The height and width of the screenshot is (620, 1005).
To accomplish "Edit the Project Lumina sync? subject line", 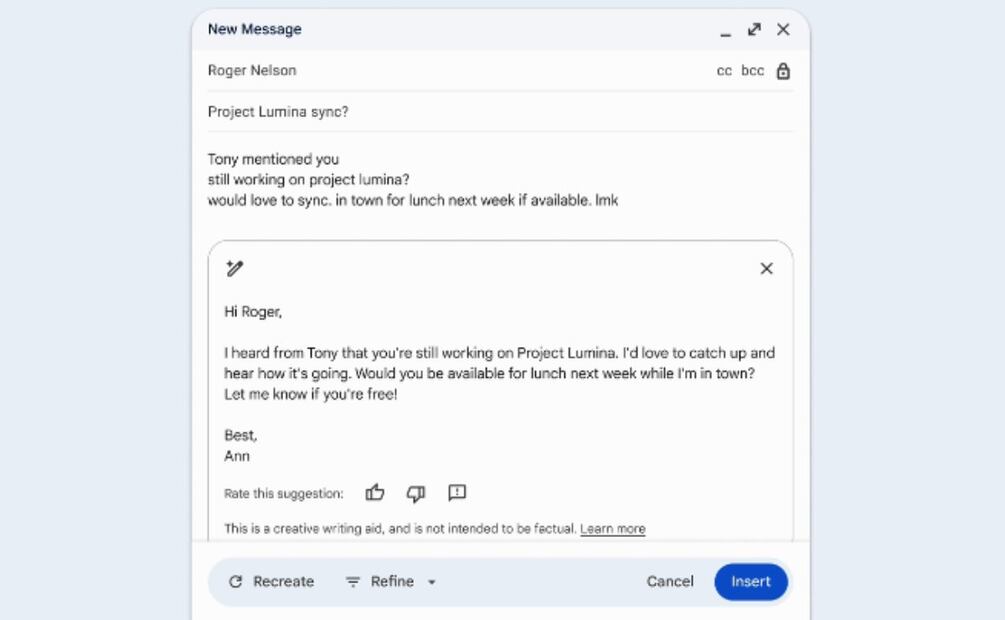I will pyautogui.click(x=278, y=112).
